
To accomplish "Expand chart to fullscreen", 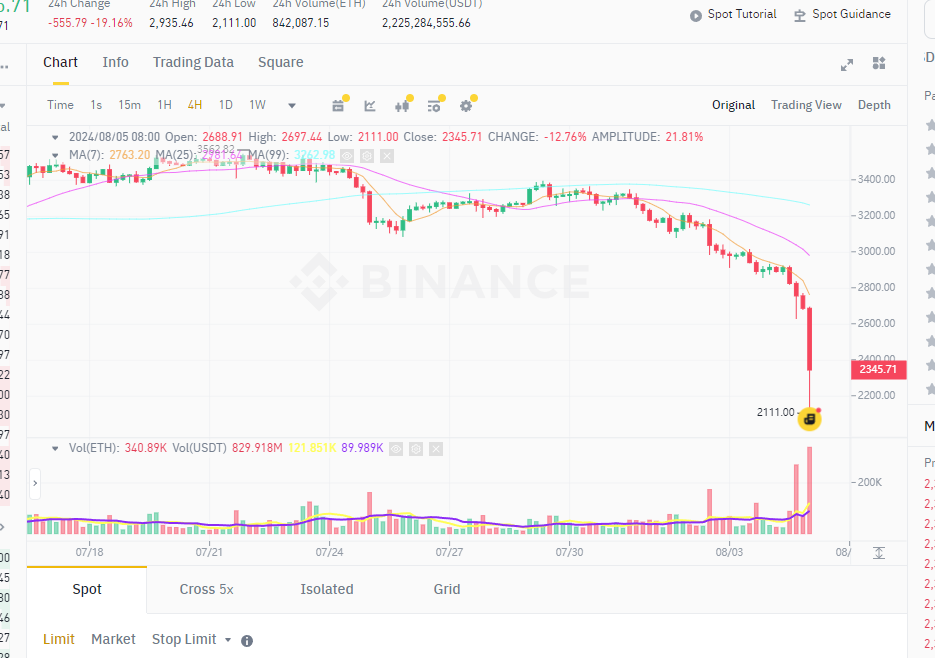I will (x=846, y=64).
